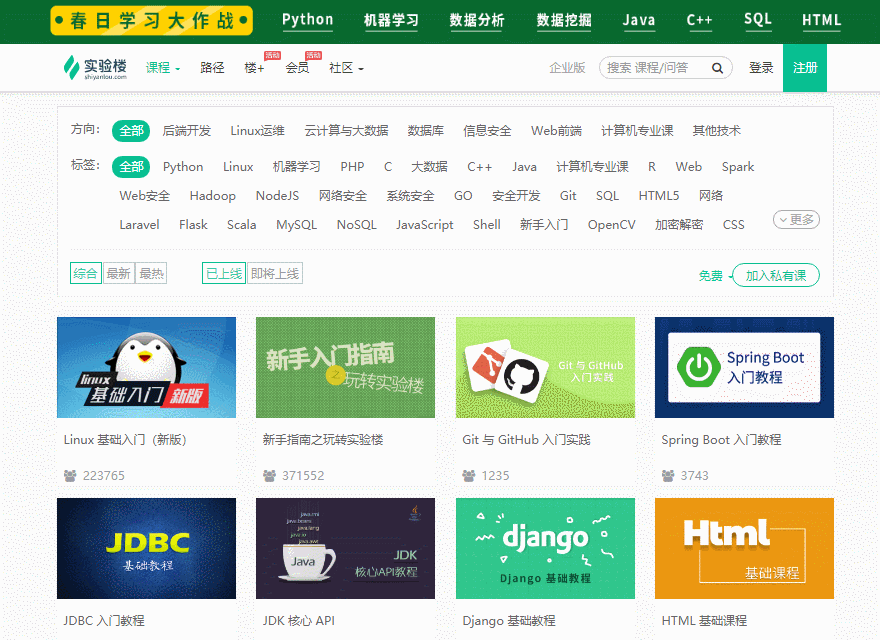Image resolution: width=880 pixels, height=640 pixels.
Task: Open the JDK 核心API教程 thumbnail
Action: pyautogui.click(x=345, y=548)
